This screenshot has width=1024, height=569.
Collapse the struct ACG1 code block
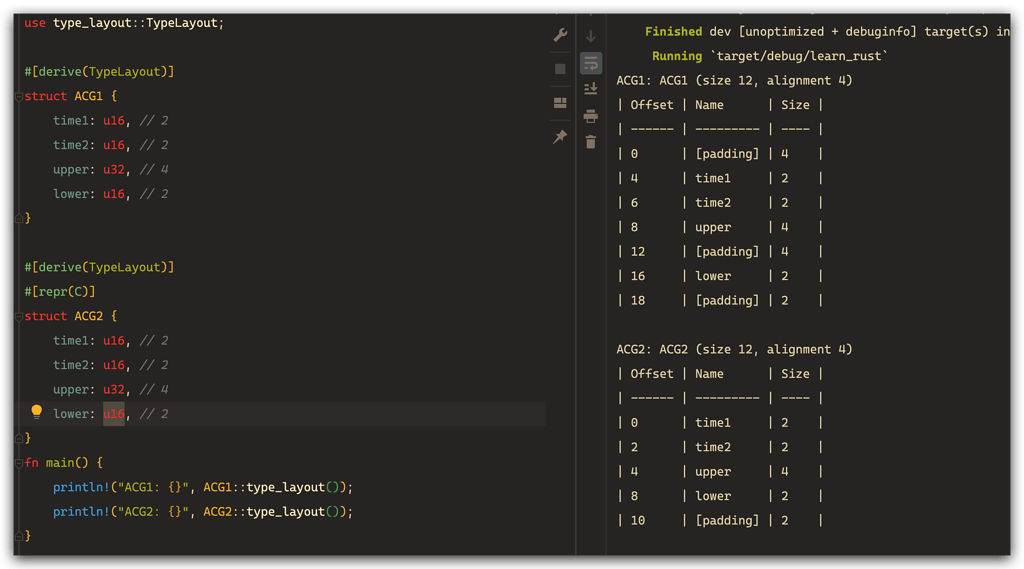(18, 97)
